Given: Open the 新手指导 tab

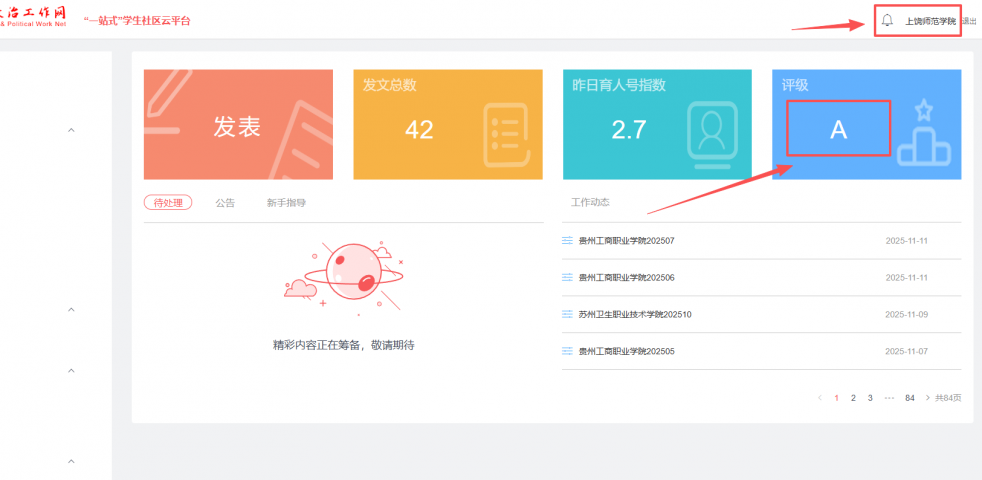Looking at the screenshot, I should tap(286, 203).
